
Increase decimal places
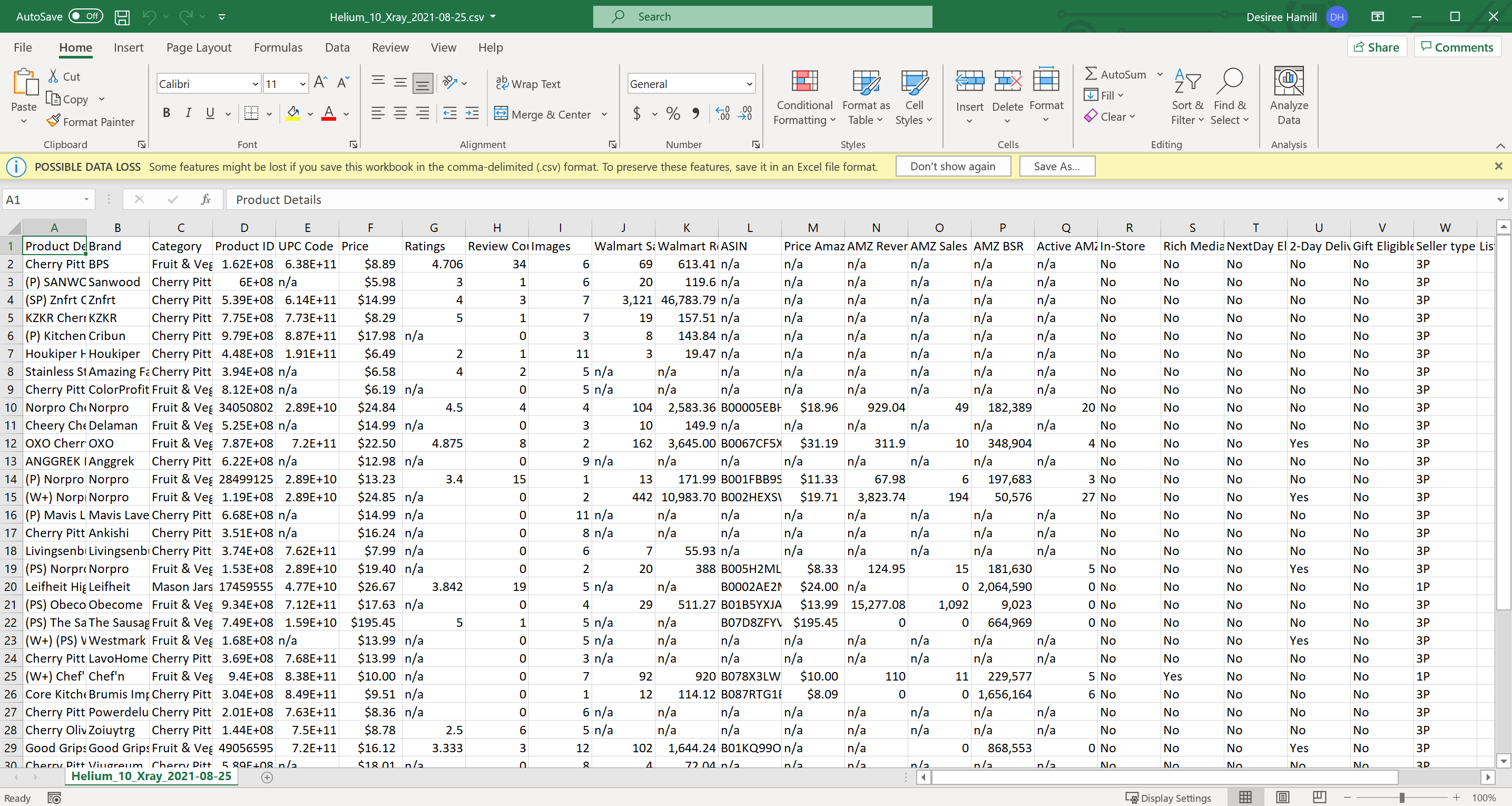[x=723, y=113]
